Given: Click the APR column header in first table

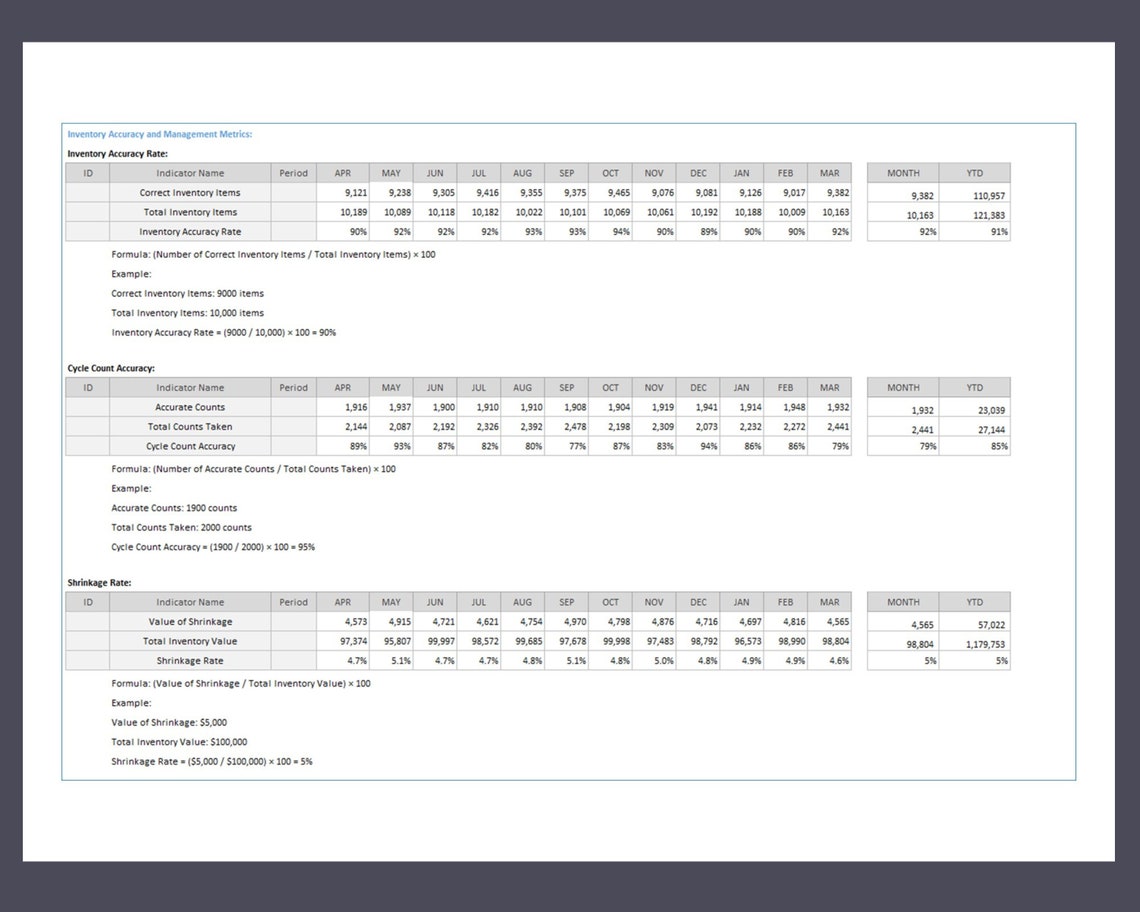Looking at the screenshot, I should click(343, 172).
